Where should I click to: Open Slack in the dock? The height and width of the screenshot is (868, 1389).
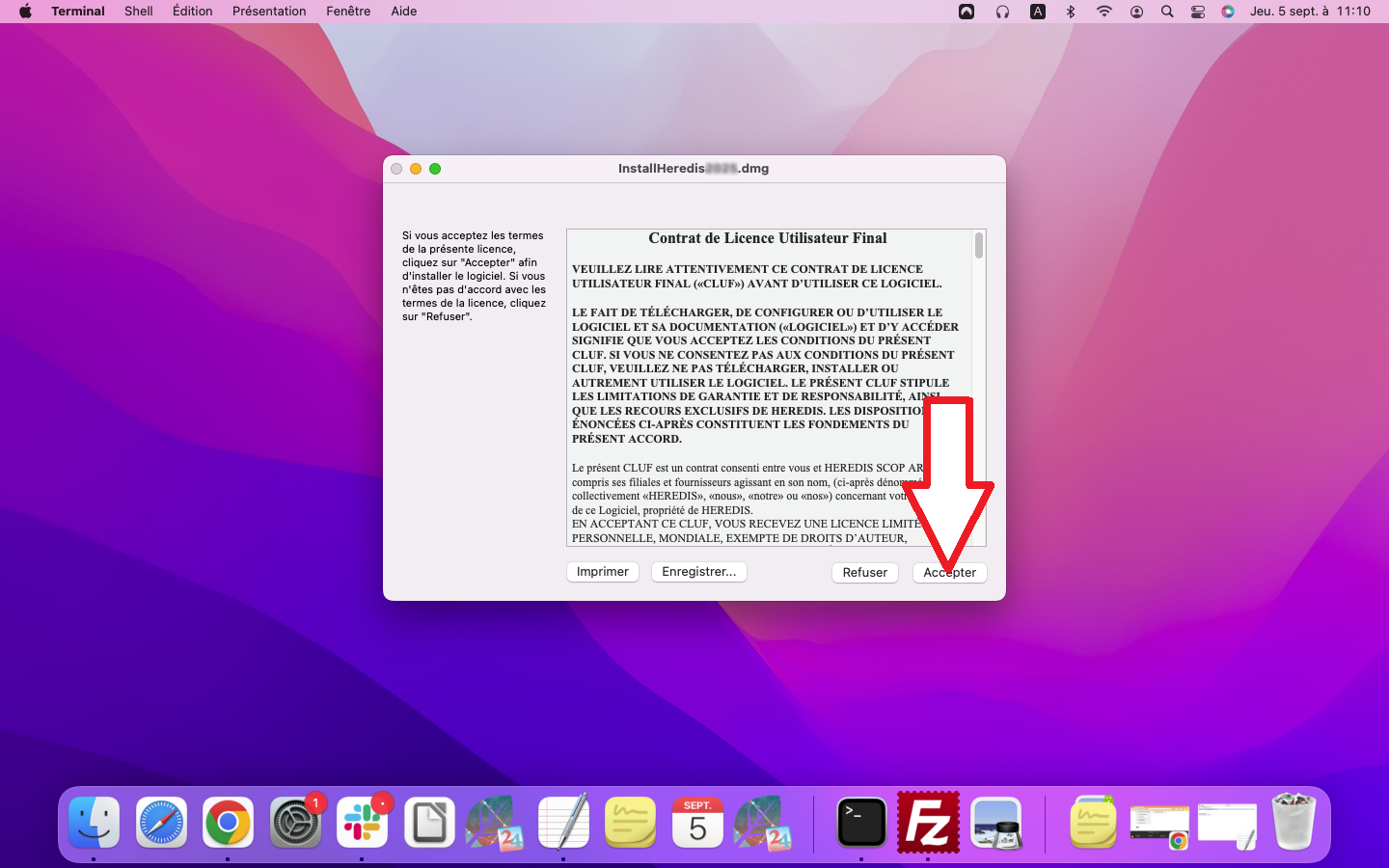pos(363,823)
